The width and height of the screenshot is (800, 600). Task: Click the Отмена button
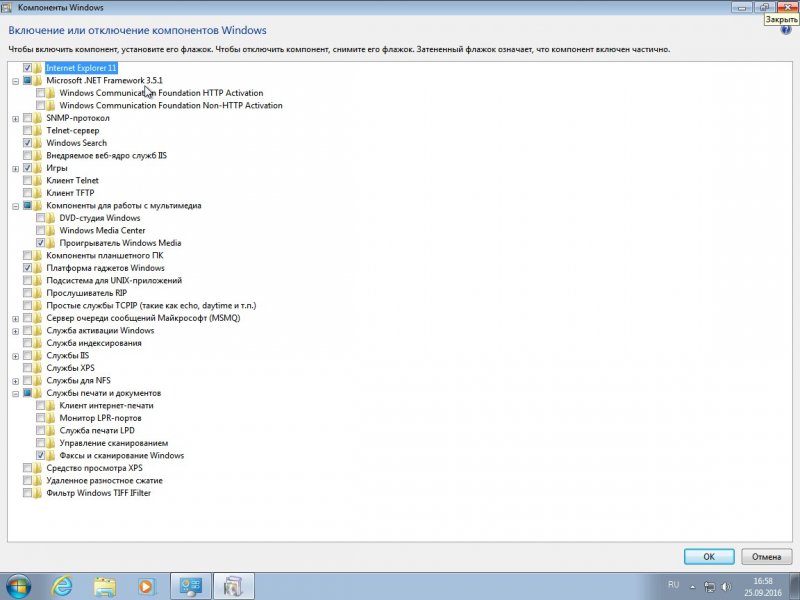(766, 557)
